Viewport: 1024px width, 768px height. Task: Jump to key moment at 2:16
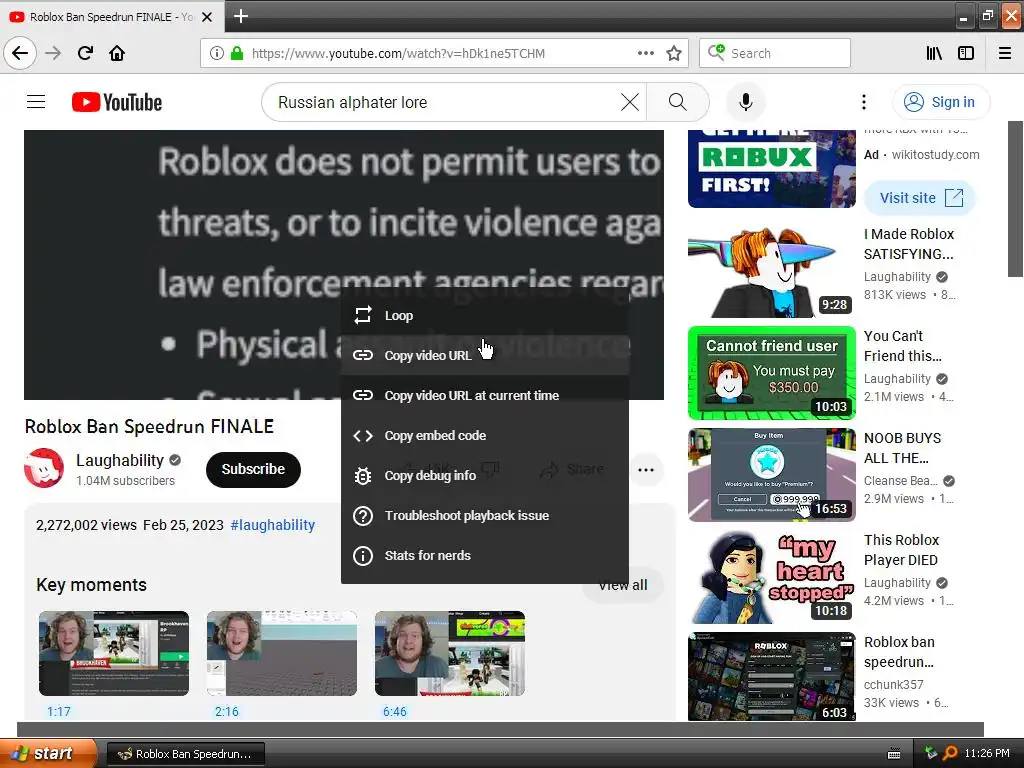tap(281, 653)
